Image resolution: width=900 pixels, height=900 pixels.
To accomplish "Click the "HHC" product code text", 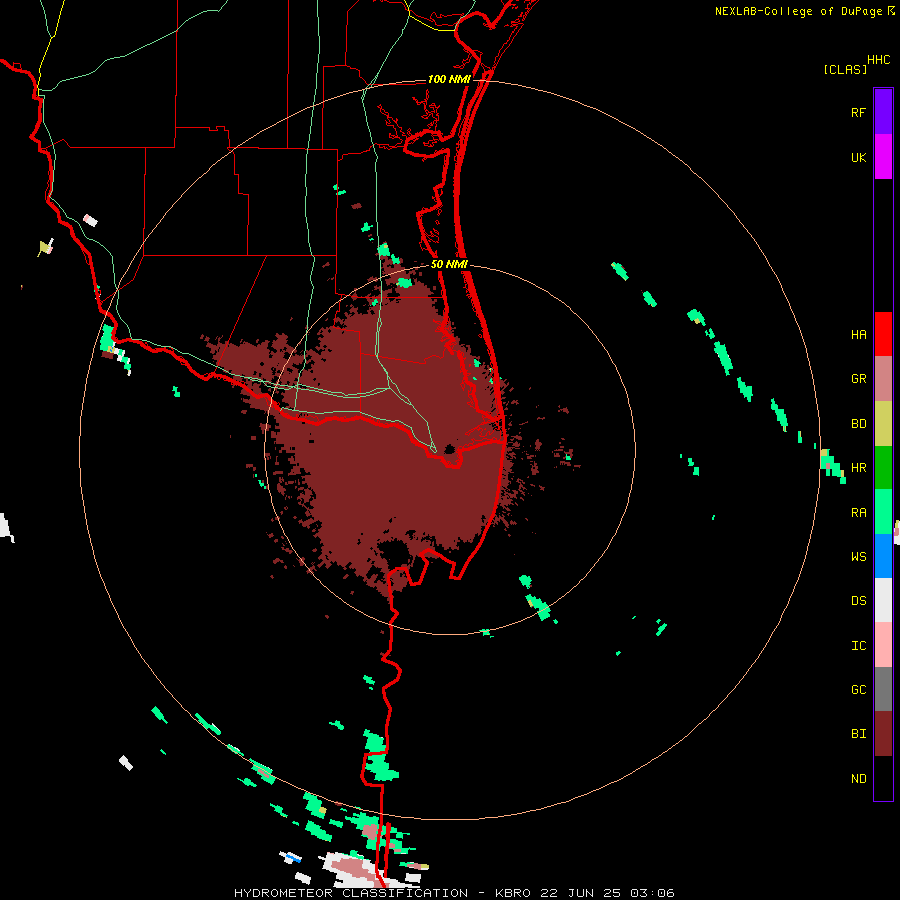I will coord(878,60).
